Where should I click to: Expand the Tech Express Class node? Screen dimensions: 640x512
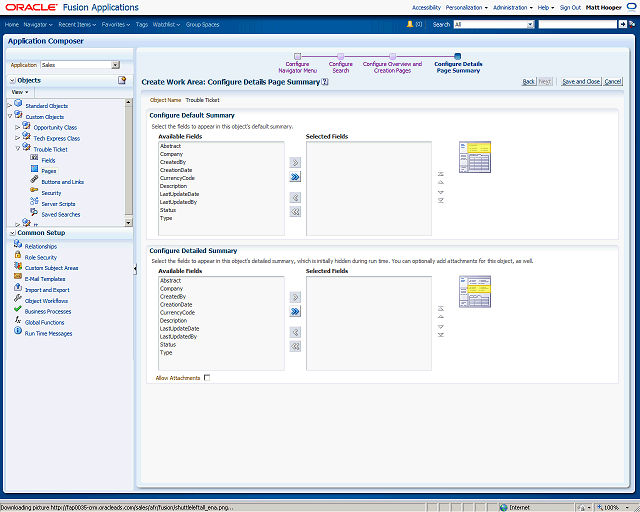click(x=18, y=138)
